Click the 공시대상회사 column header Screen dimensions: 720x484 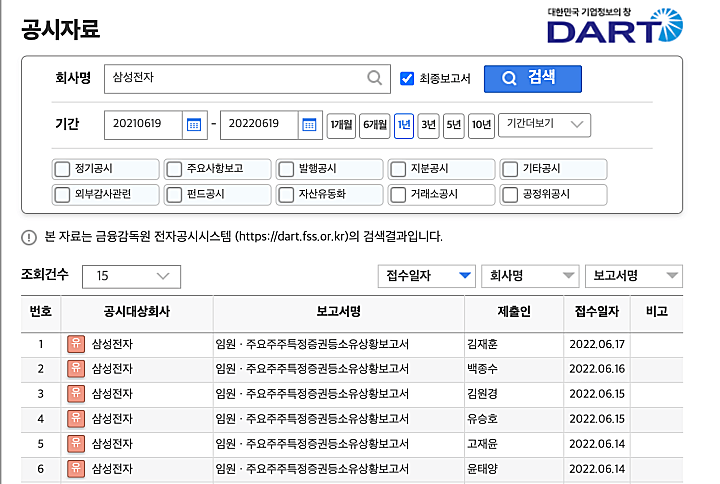pos(136,312)
